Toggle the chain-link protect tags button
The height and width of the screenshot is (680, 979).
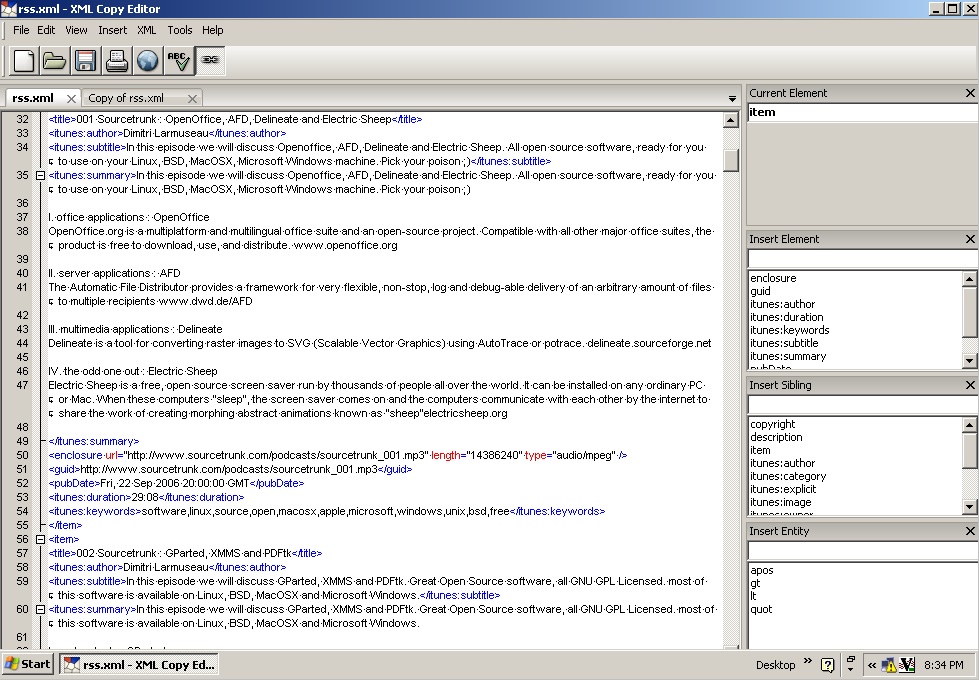[x=210, y=61]
